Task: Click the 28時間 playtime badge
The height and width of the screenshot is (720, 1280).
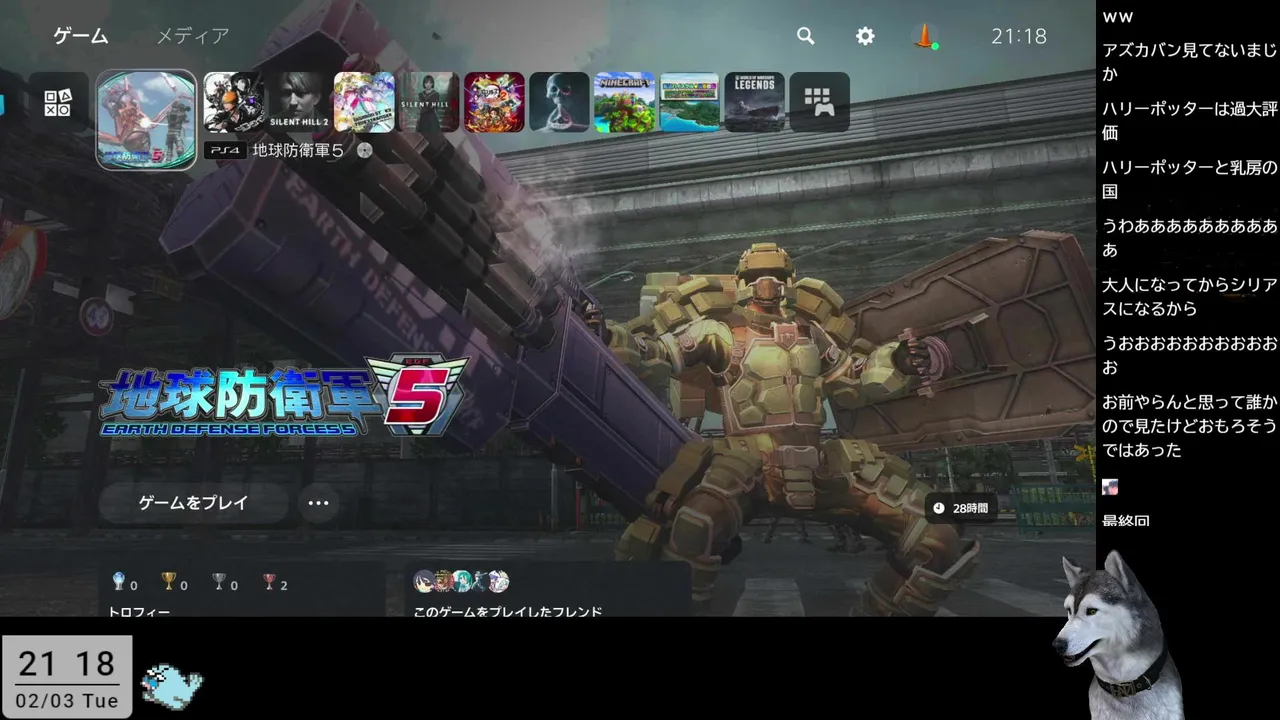Action: [960, 508]
